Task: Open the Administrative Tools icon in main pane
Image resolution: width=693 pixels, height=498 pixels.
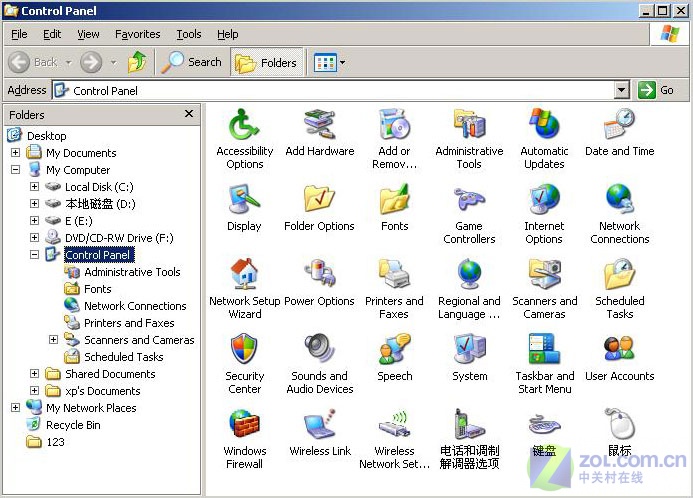Action: (x=469, y=125)
